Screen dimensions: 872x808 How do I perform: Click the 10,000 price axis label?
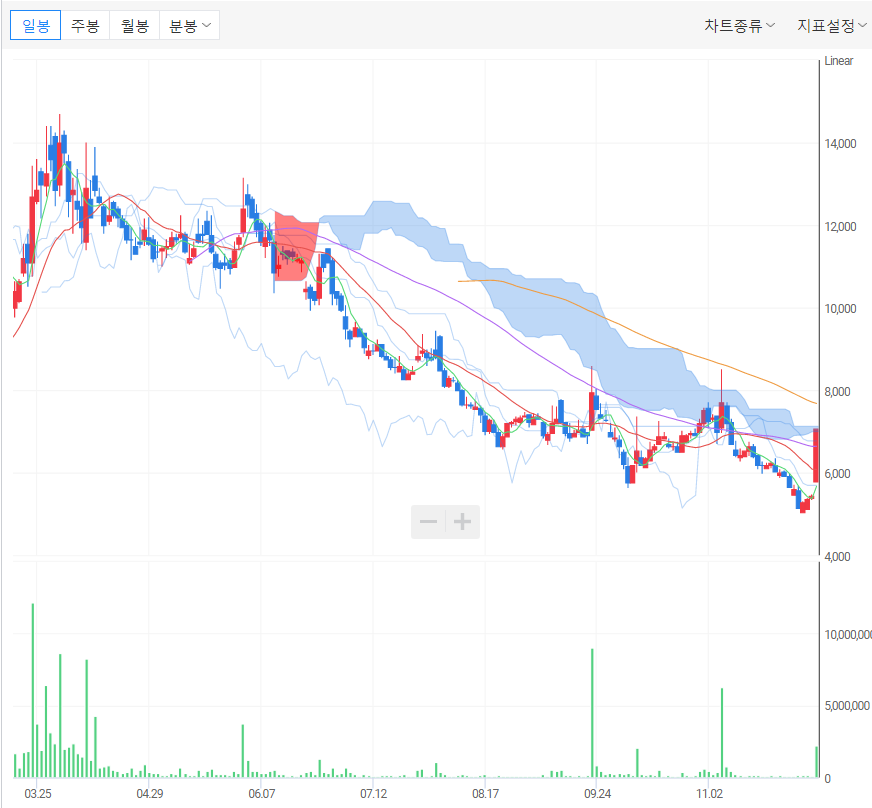coord(840,309)
